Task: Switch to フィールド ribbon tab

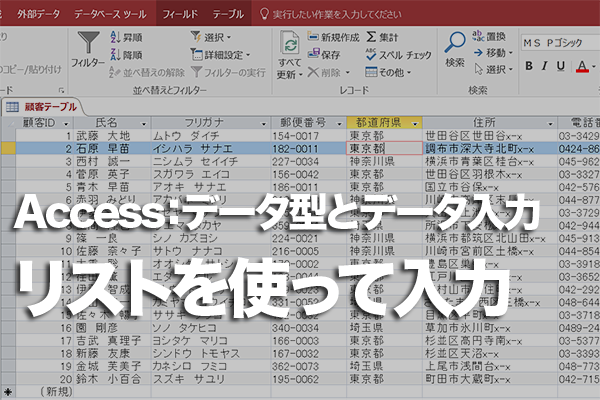Action: 180,14
